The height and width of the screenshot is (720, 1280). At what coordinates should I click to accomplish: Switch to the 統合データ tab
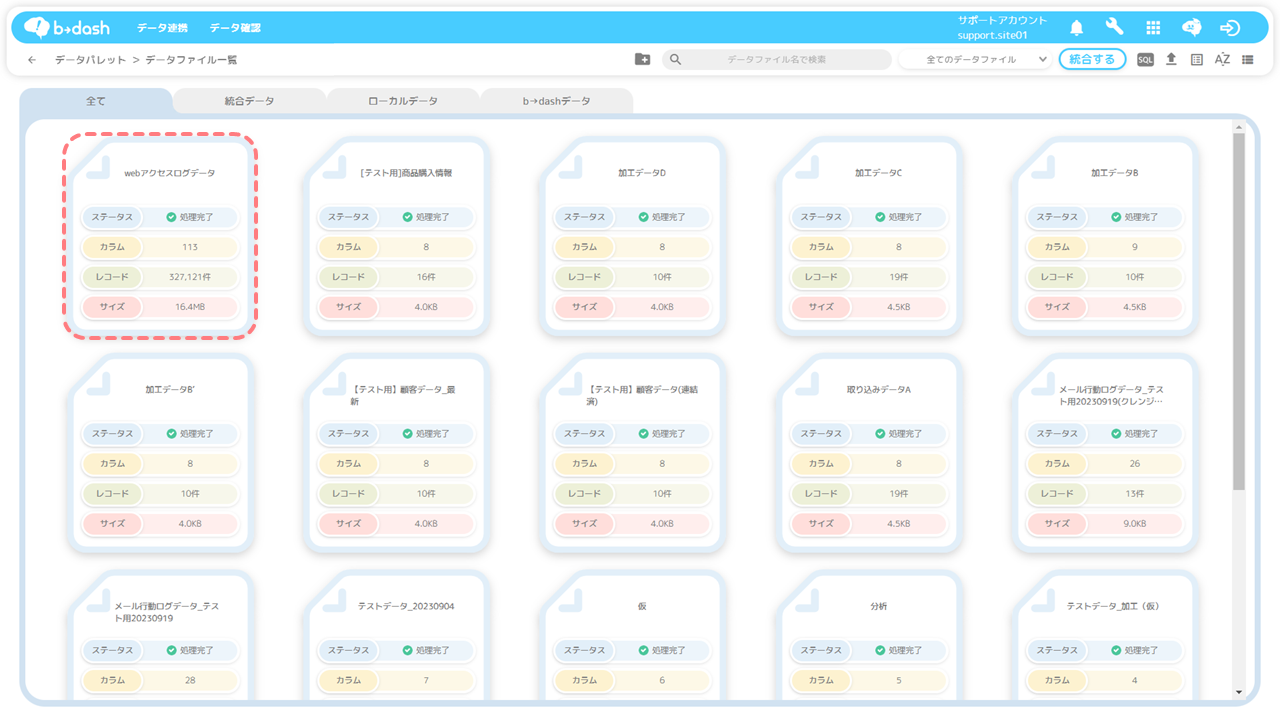[249, 101]
